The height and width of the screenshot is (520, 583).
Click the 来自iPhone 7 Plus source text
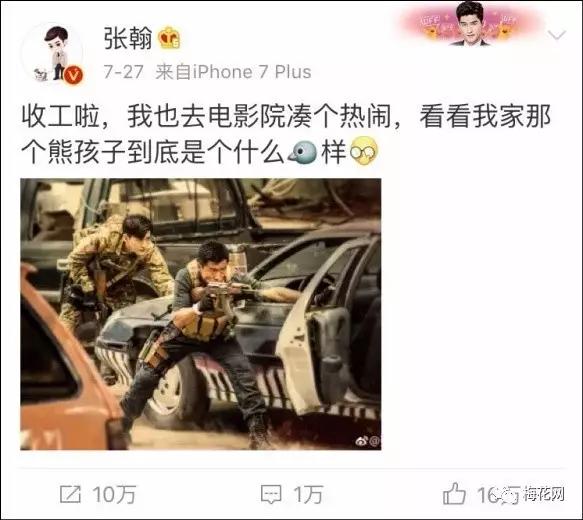(233, 72)
